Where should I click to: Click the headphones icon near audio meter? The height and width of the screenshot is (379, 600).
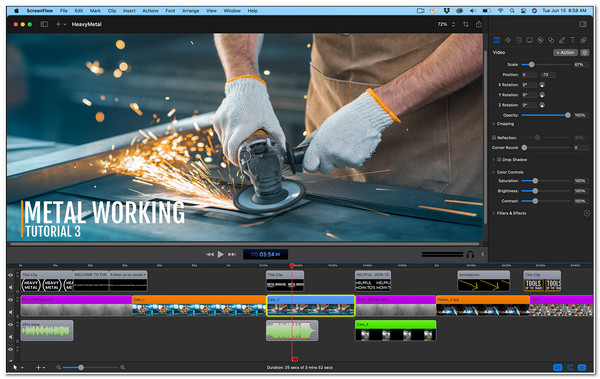point(470,254)
